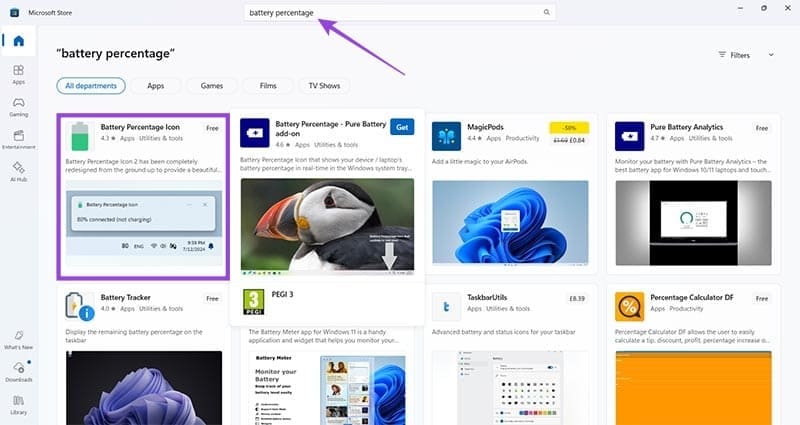Click the Battery Percentage - Pure Battery add-on title
The image size is (800, 425).
(331, 129)
